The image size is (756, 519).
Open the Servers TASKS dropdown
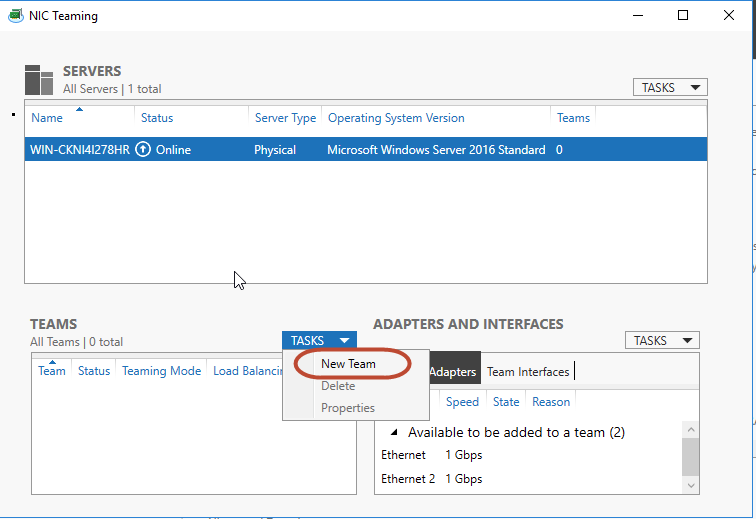coord(670,87)
